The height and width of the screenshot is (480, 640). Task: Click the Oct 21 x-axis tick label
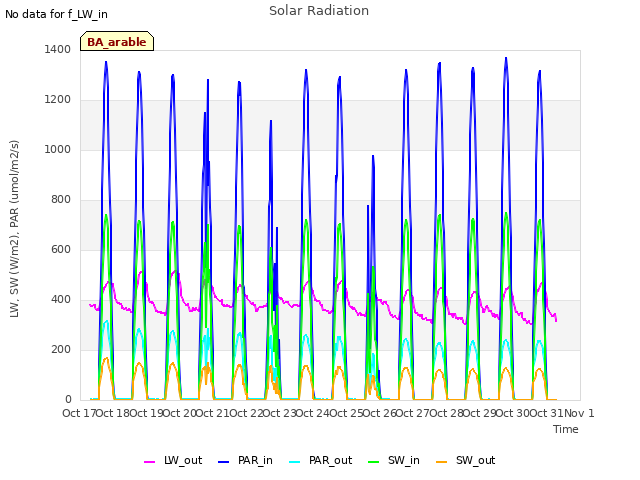213,413
